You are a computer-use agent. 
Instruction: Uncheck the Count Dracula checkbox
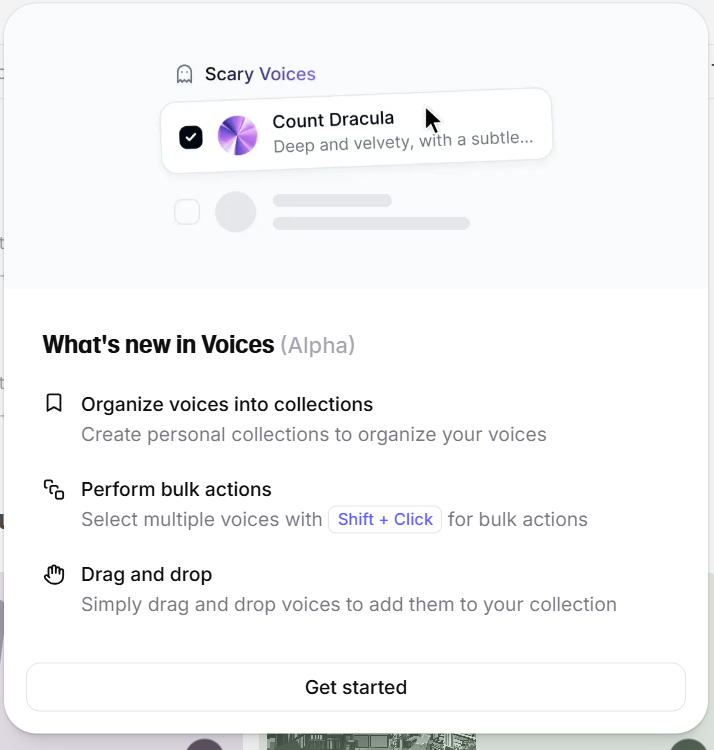pyautogui.click(x=191, y=138)
